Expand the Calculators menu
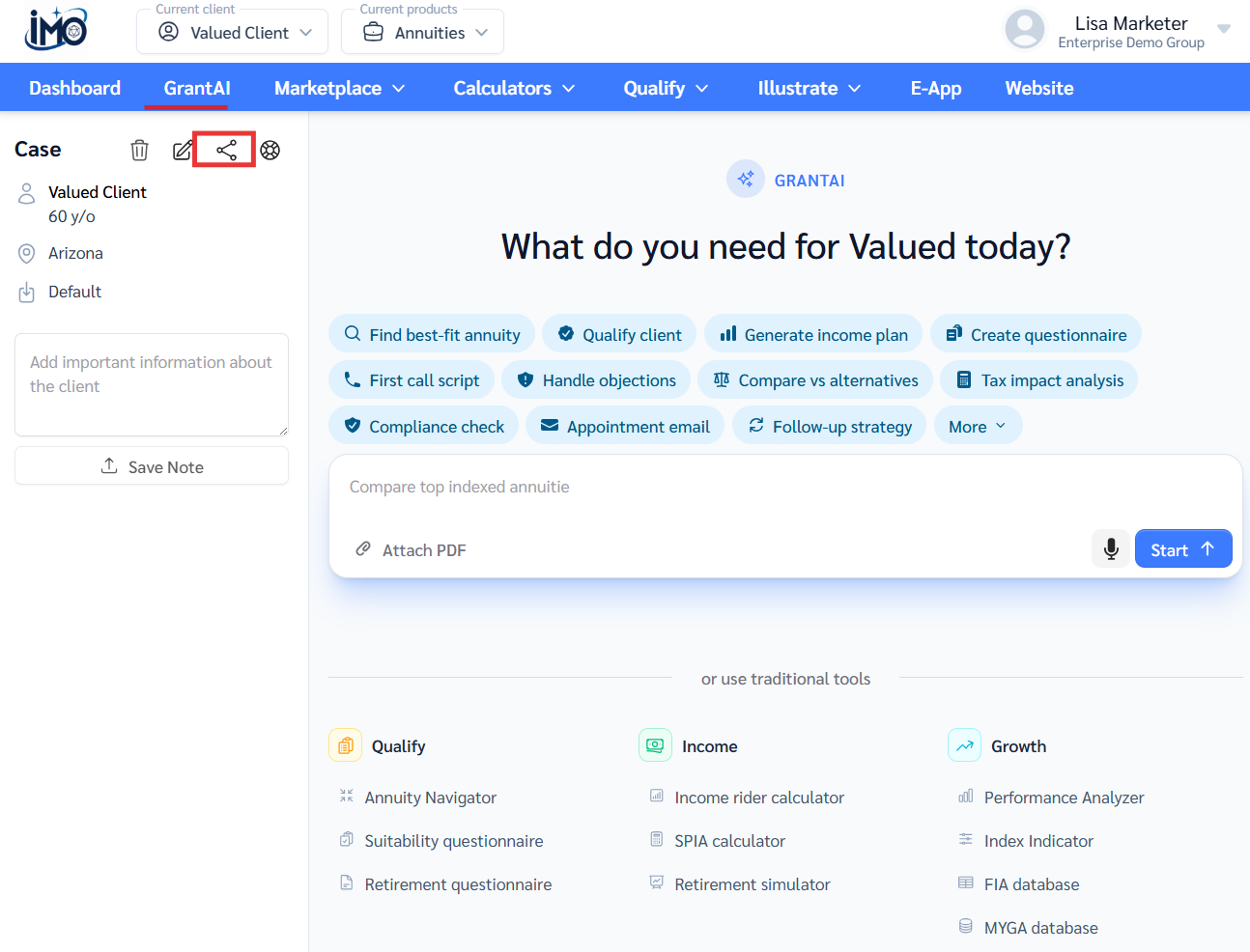 (x=515, y=88)
